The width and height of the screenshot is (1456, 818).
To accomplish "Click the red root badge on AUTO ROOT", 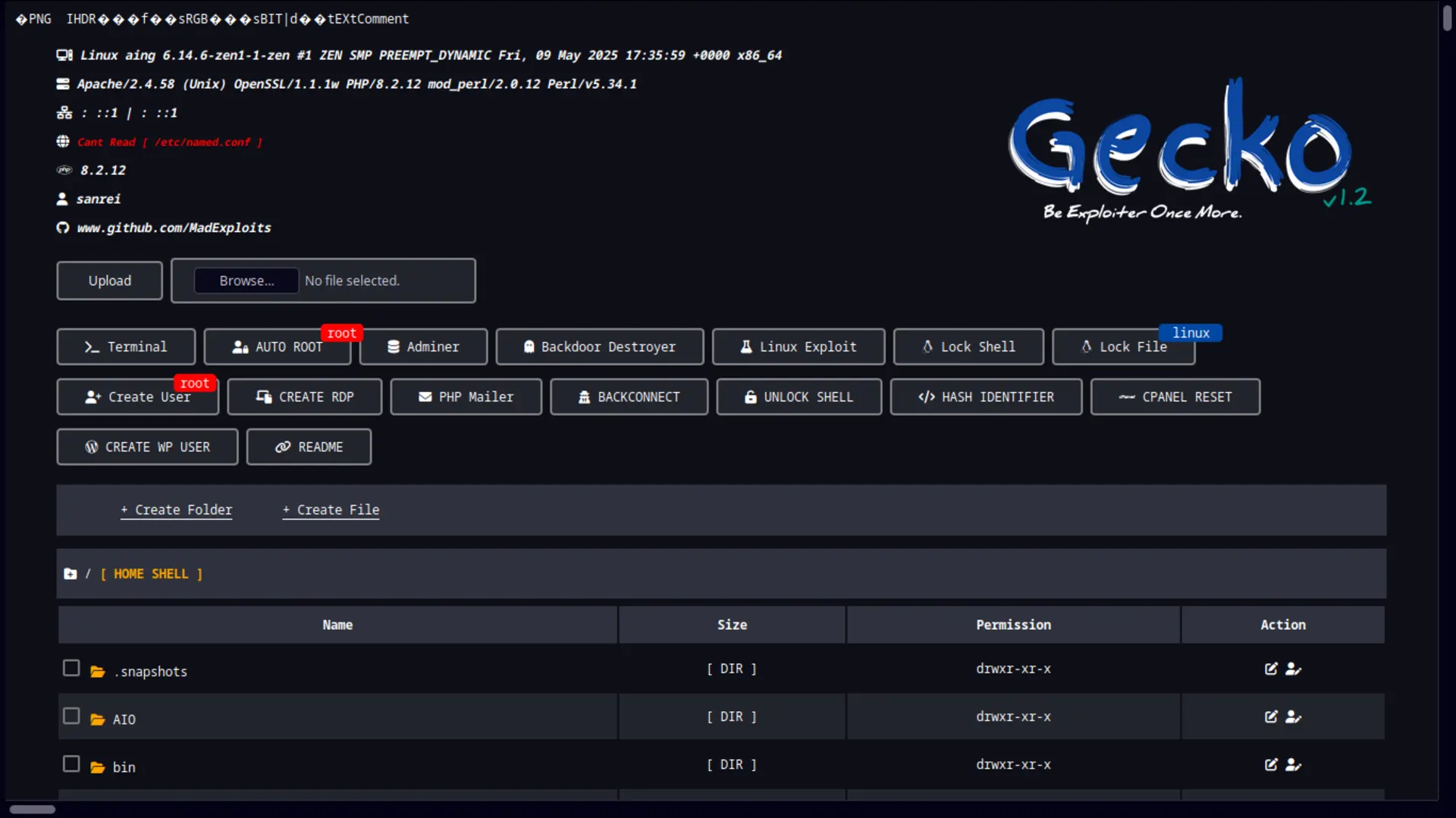I will coord(342,333).
